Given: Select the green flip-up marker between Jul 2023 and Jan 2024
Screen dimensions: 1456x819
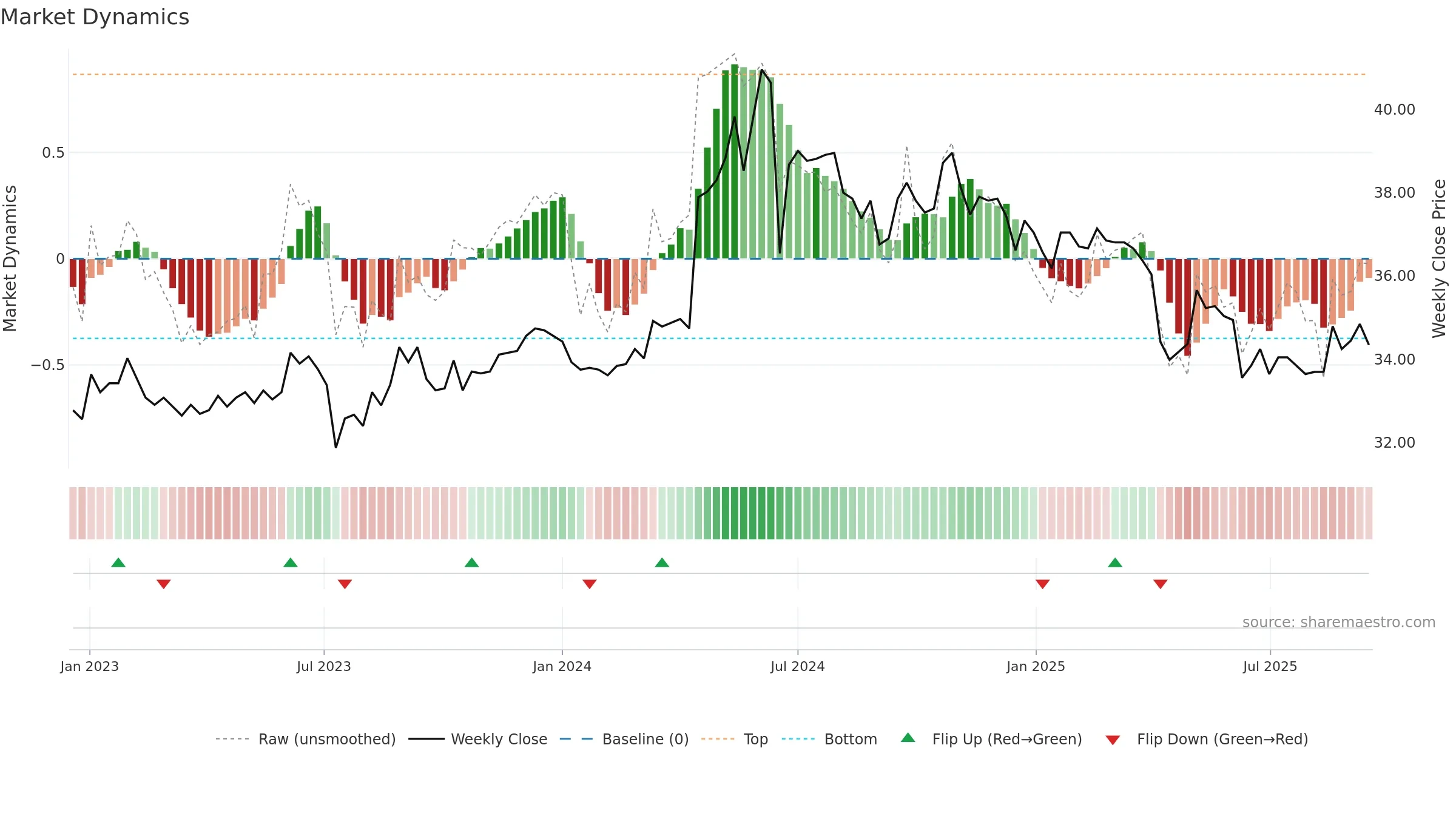Looking at the screenshot, I should 471,562.
